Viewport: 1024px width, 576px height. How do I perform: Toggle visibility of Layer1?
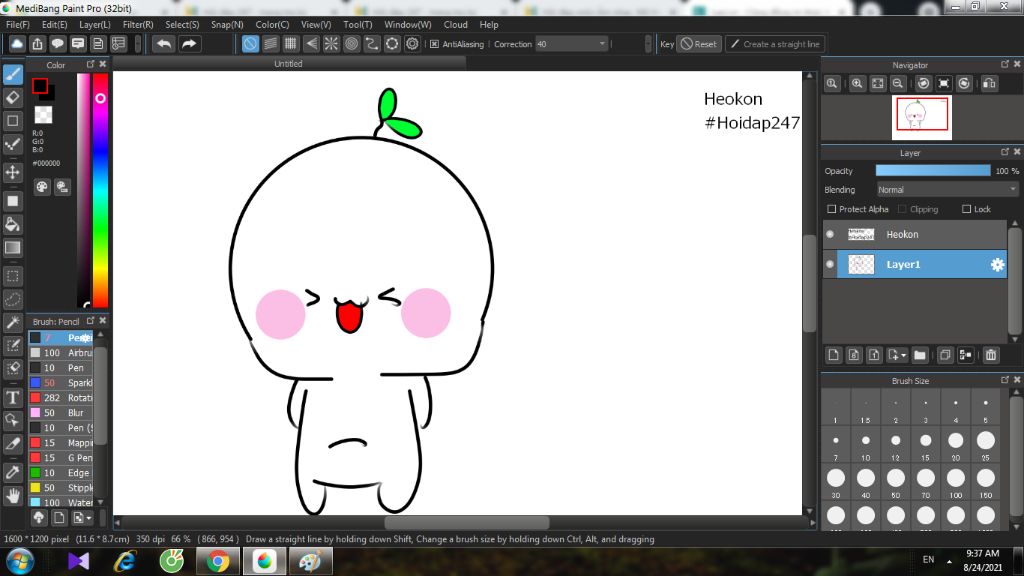(x=830, y=264)
